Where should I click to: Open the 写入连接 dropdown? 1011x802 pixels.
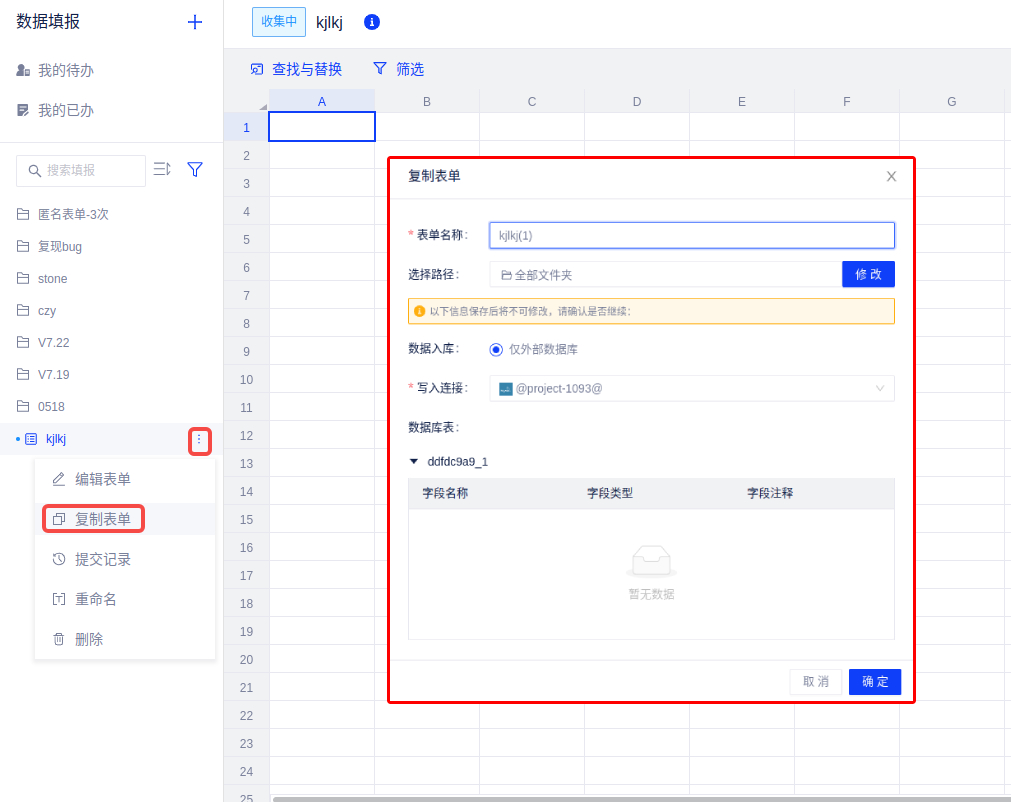tap(691, 388)
